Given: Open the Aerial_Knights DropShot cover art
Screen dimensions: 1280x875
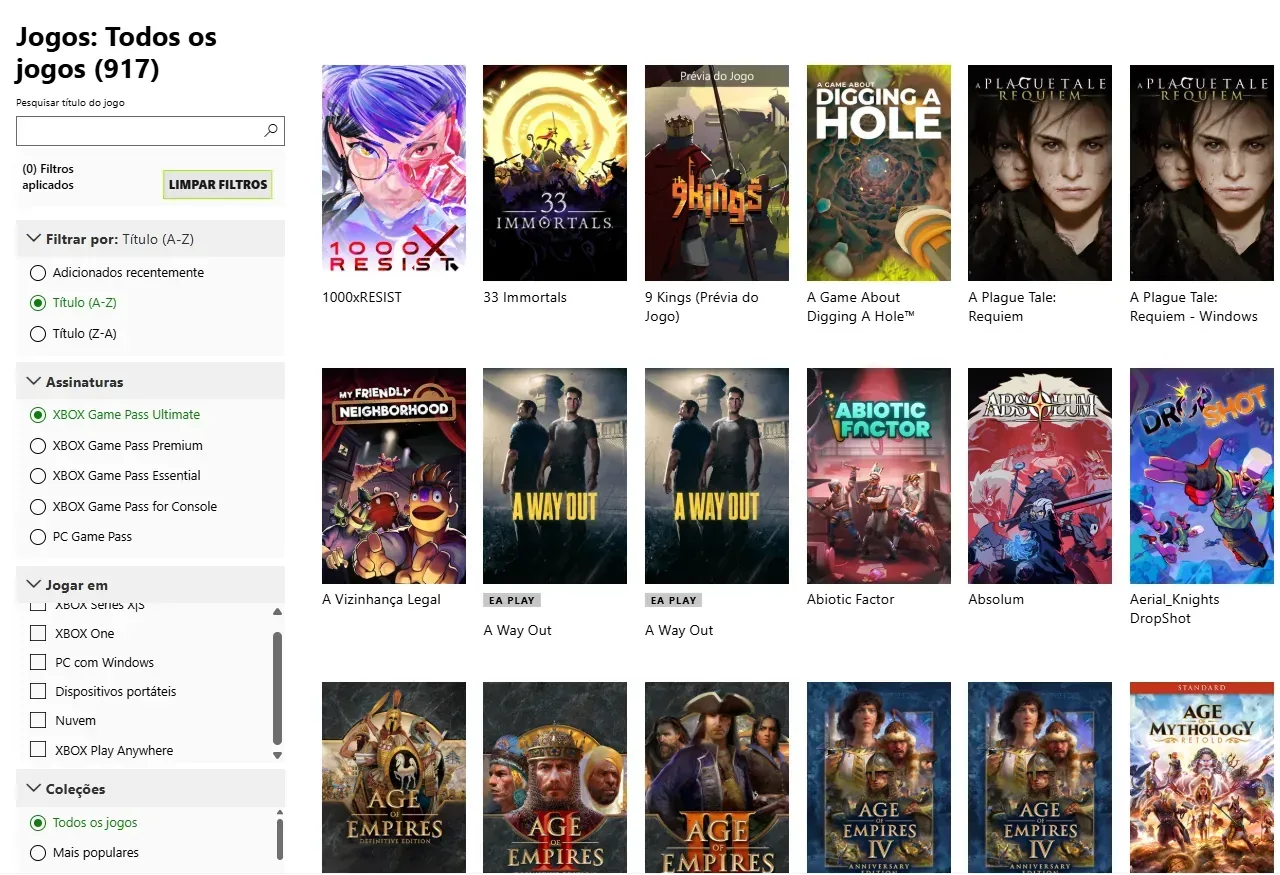Looking at the screenshot, I should point(1202,476).
